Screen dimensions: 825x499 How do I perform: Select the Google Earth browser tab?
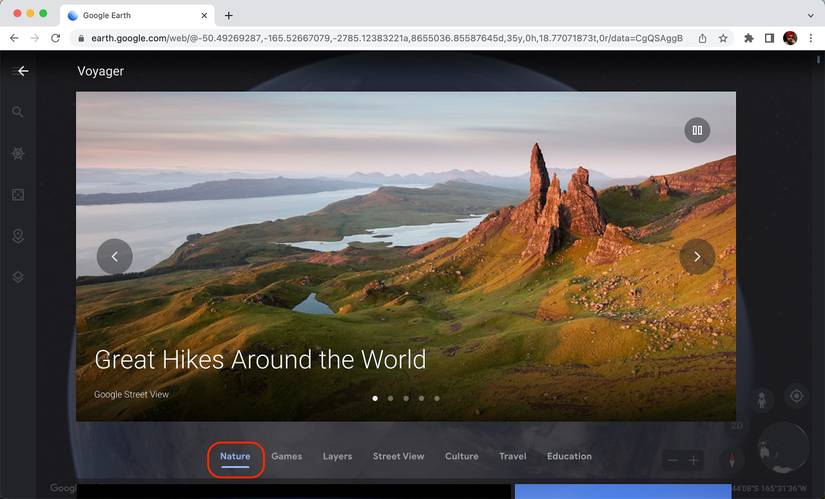pyautogui.click(x=137, y=16)
